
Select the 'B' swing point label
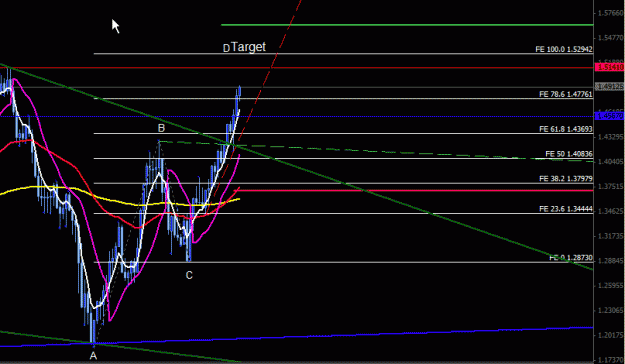coord(161,128)
